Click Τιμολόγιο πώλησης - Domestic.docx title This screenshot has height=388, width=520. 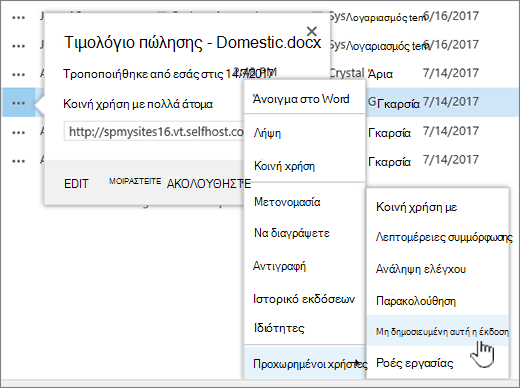(192, 43)
